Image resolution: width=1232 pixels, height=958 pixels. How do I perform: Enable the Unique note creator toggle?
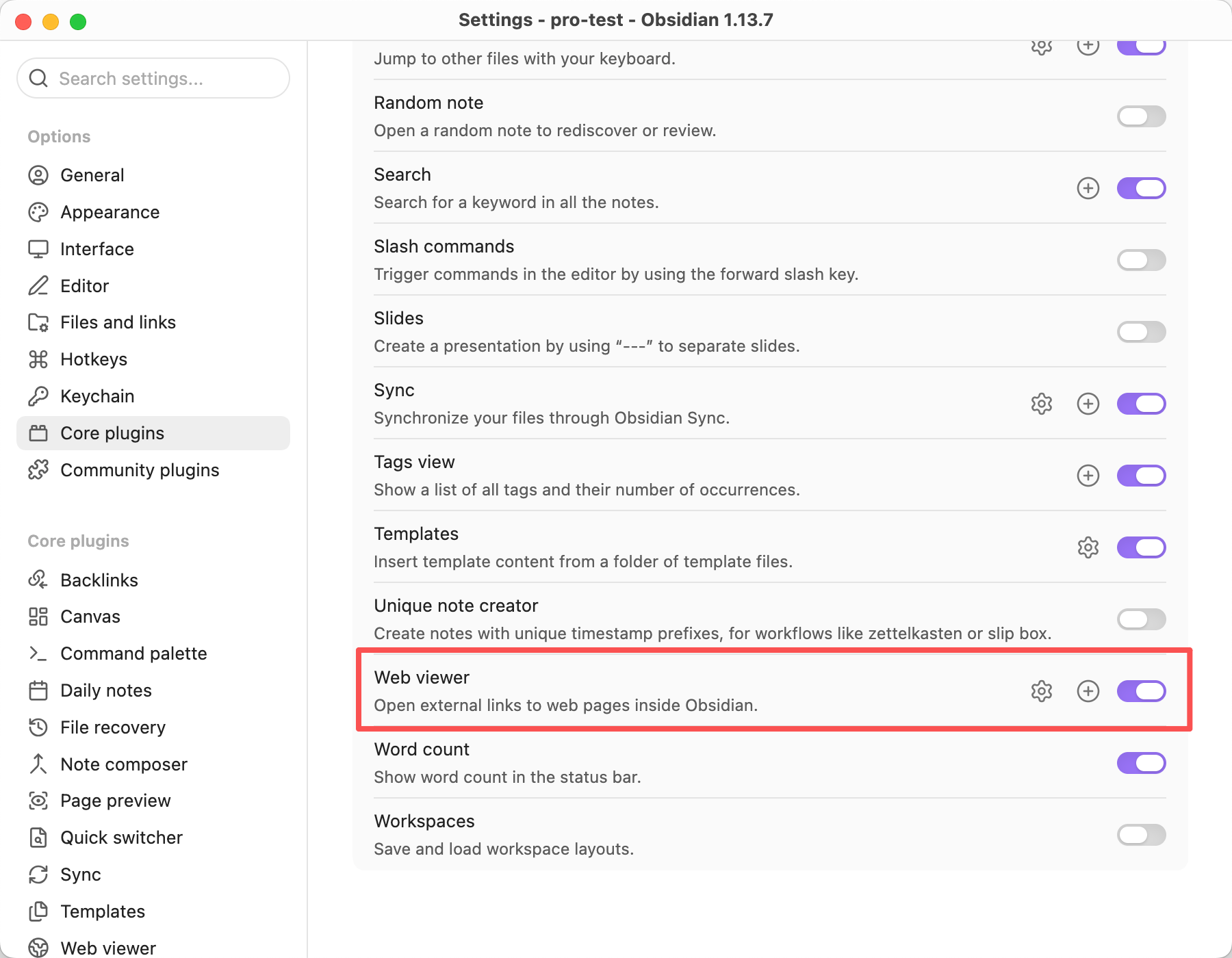click(x=1141, y=619)
